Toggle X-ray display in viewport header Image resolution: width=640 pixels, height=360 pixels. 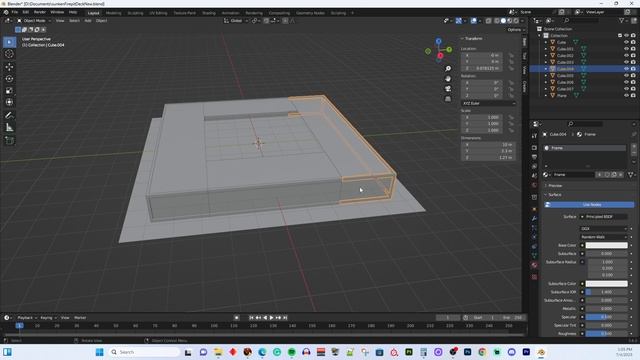[488, 21]
